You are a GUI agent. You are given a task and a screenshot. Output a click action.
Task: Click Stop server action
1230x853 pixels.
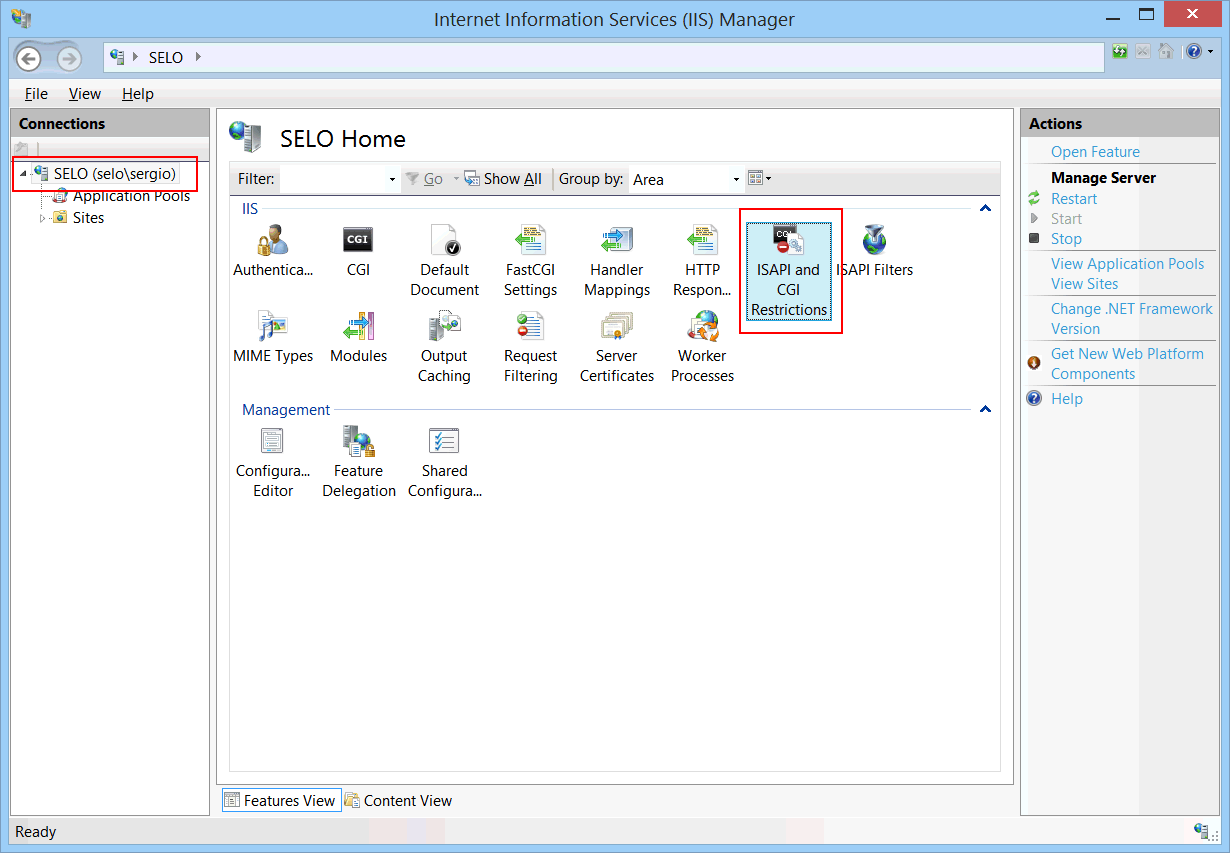pyautogui.click(x=1066, y=239)
